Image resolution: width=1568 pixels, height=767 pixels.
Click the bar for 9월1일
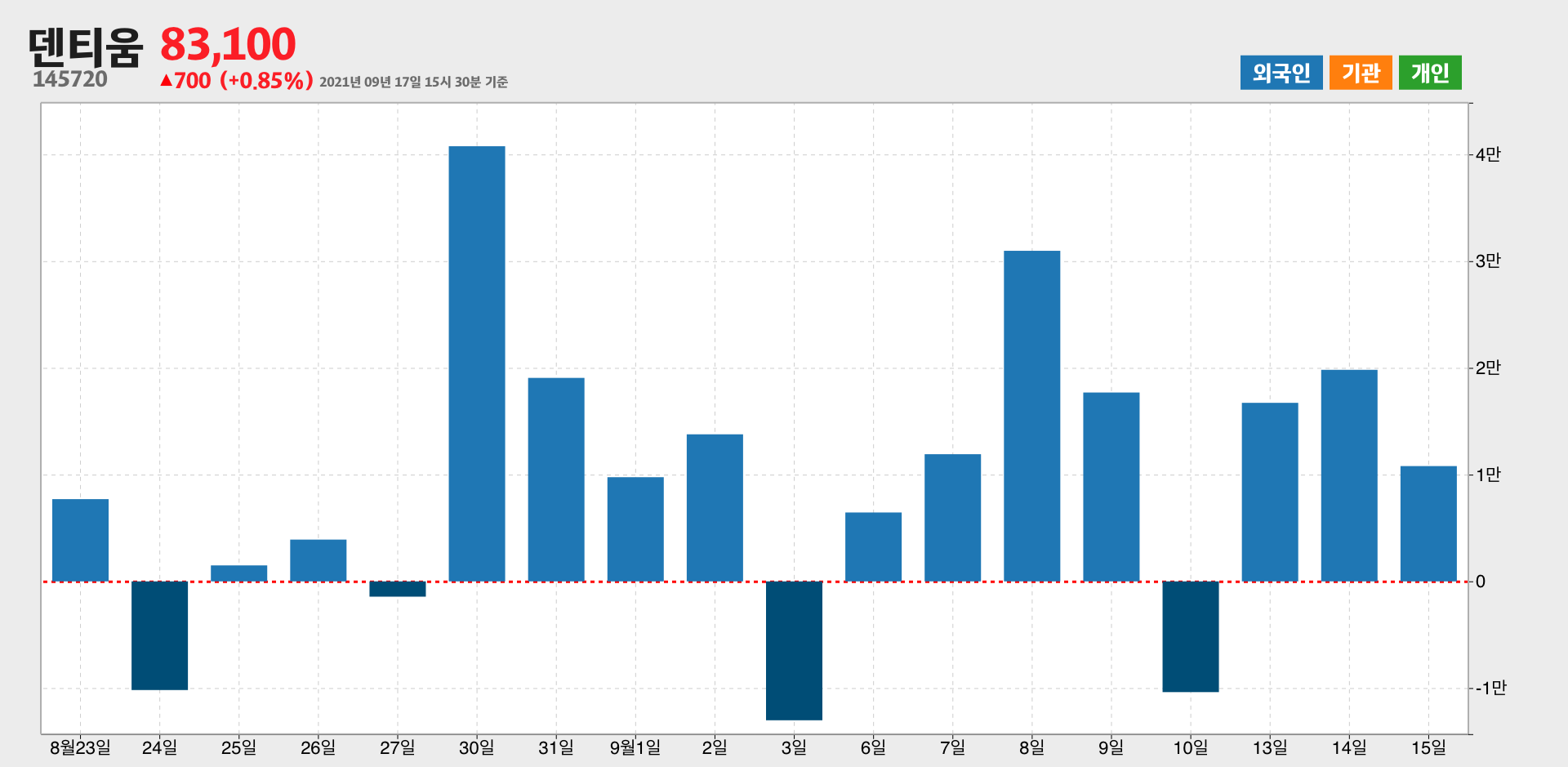tap(635, 529)
